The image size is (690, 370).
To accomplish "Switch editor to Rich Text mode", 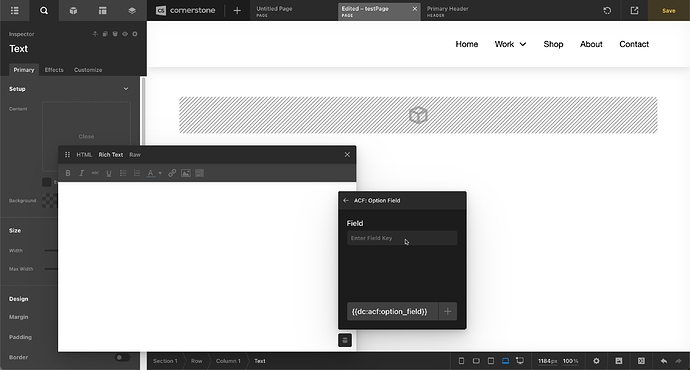I will tap(111, 154).
